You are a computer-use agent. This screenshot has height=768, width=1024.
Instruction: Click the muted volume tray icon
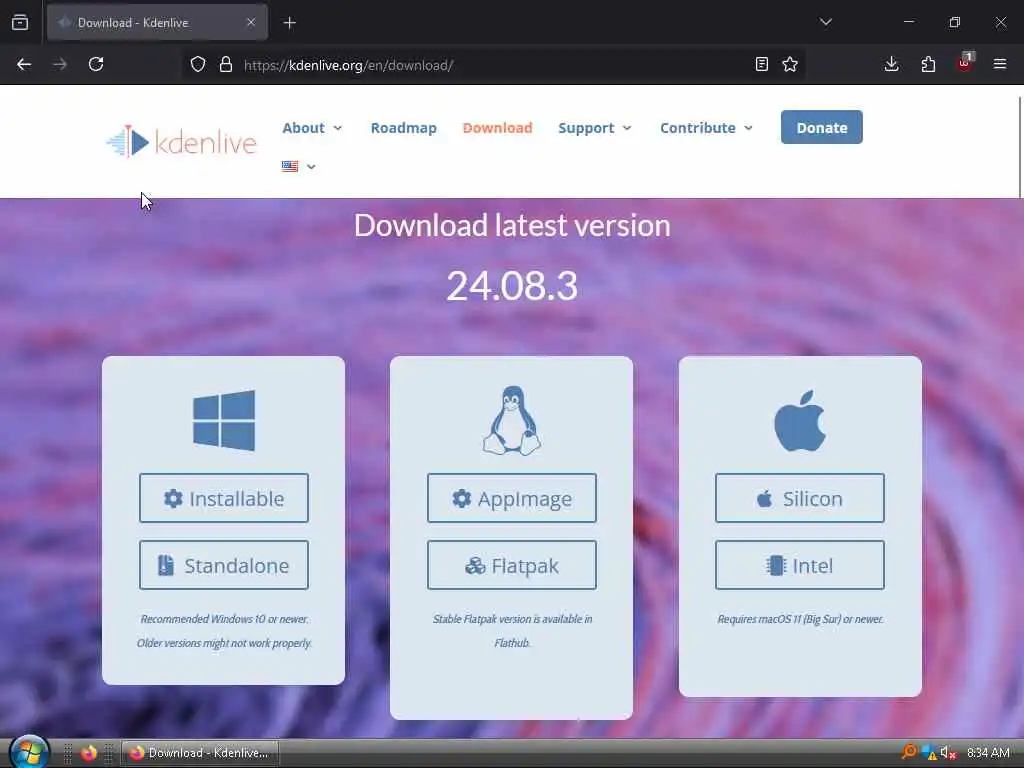tap(948, 753)
